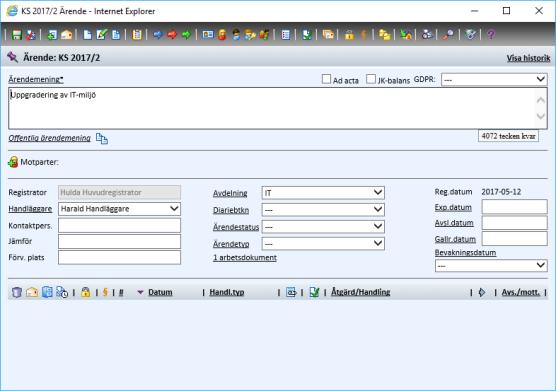The height and width of the screenshot is (391, 556).
Task: Sort by Åtgärd/Handling column header
Action: [361, 292]
